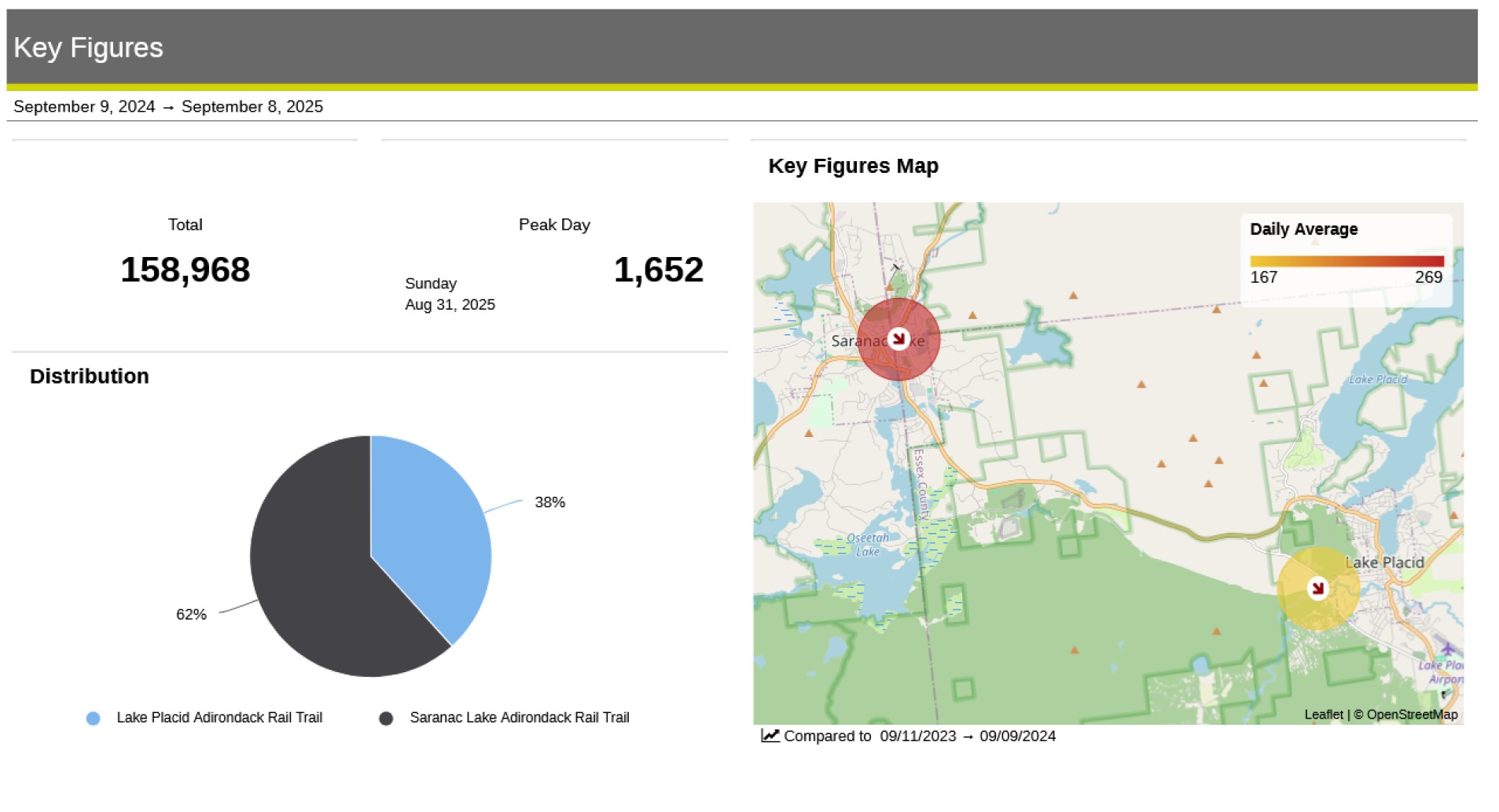This screenshot has height=812, width=1499.
Task: Click the 38% pie chart label
Action: [549, 502]
